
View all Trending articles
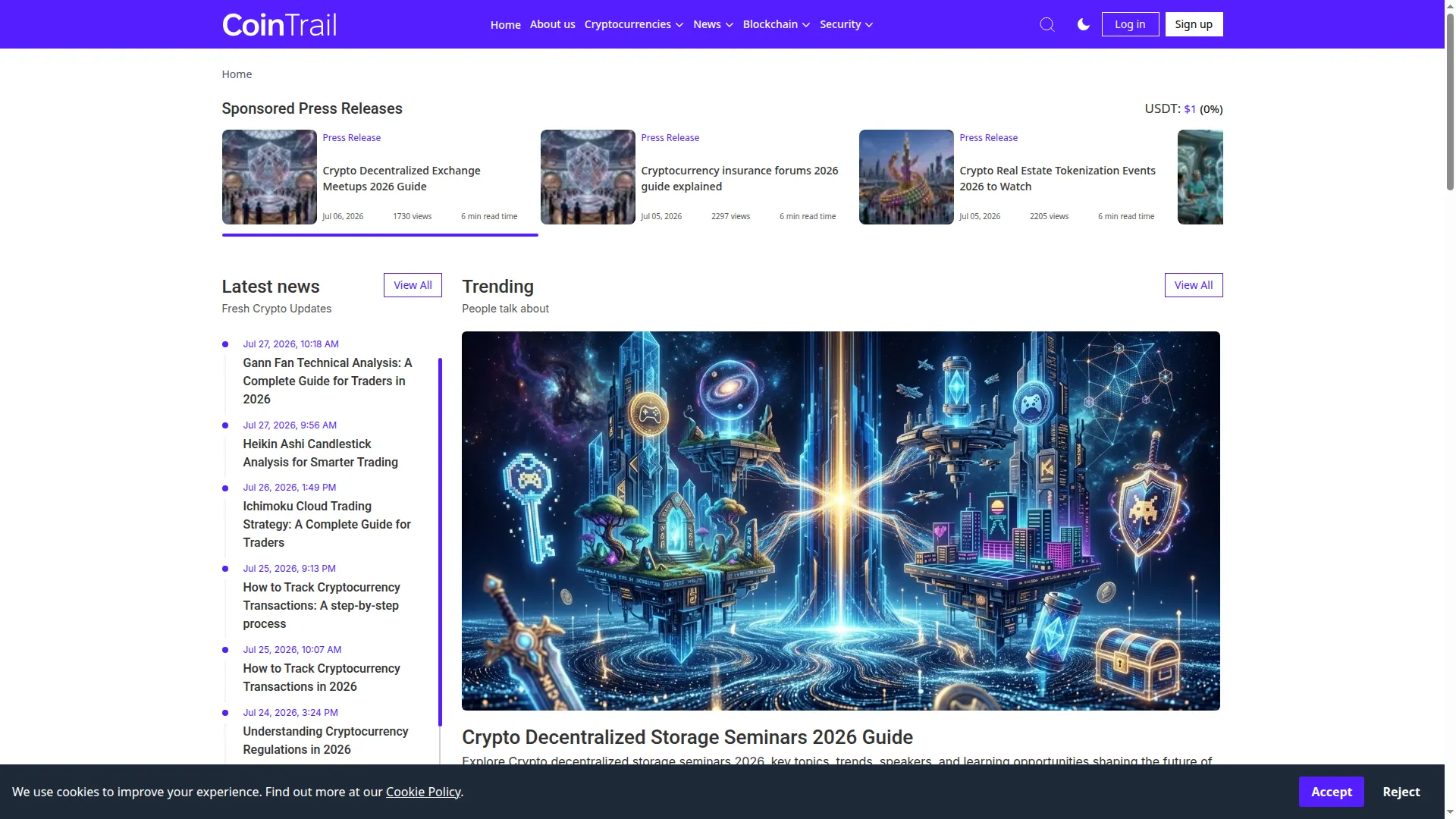[x=1194, y=285]
